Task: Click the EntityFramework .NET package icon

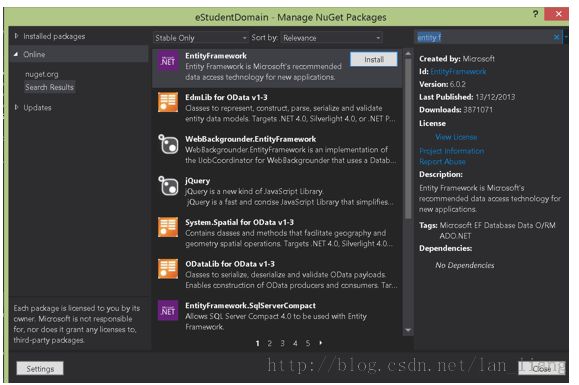Action: point(168,61)
